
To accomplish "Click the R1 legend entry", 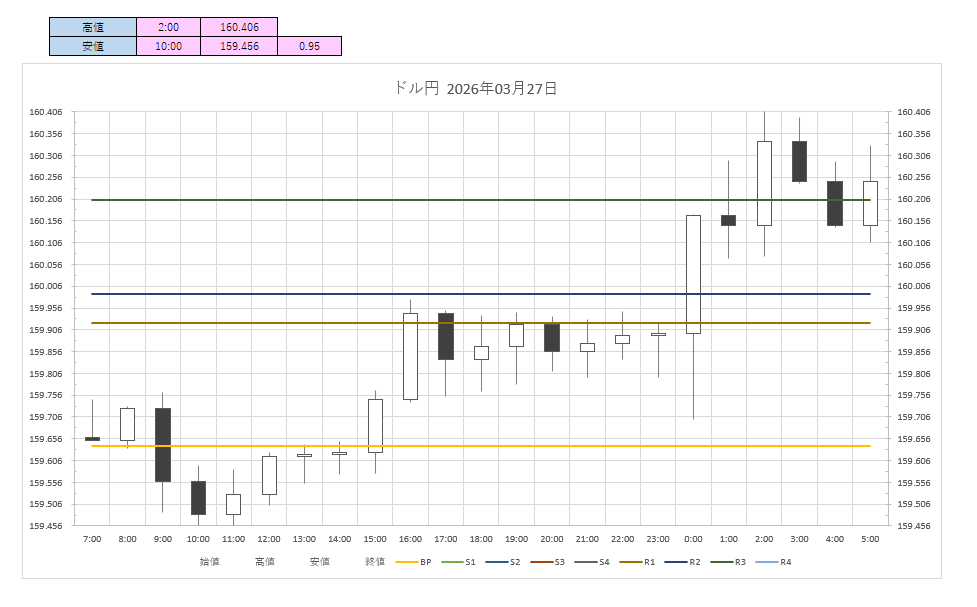I will pyautogui.click(x=641, y=562).
